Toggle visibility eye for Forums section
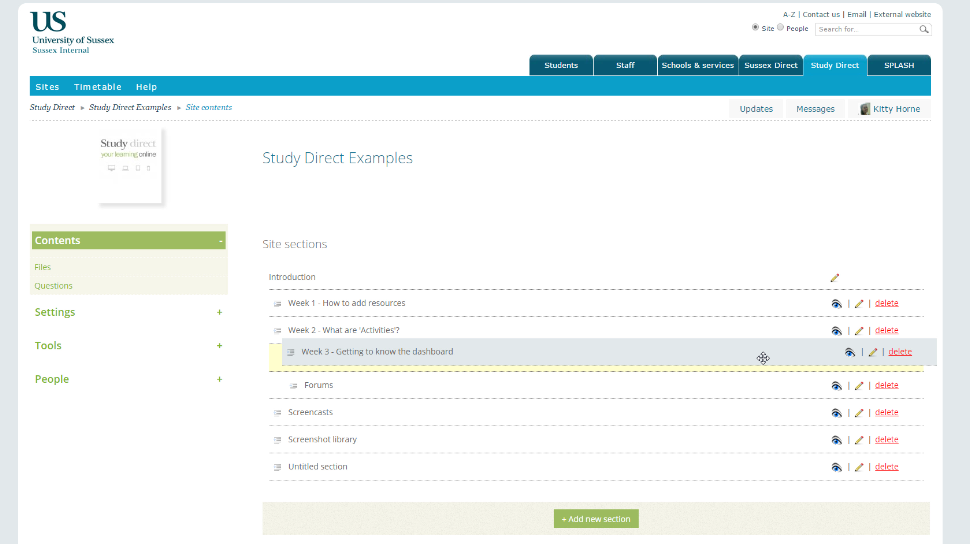Image resolution: width=970 pixels, height=544 pixels. (x=836, y=386)
